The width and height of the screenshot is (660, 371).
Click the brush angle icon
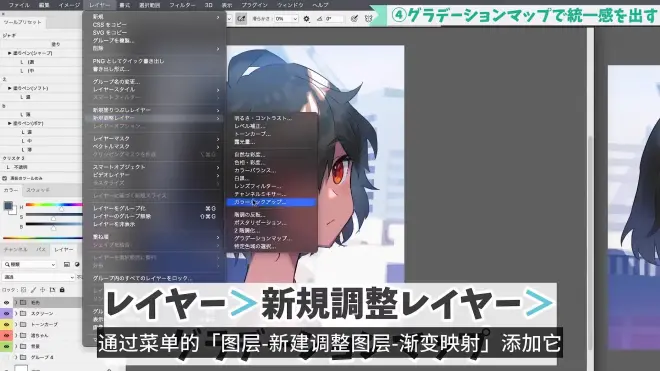pos(320,19)
